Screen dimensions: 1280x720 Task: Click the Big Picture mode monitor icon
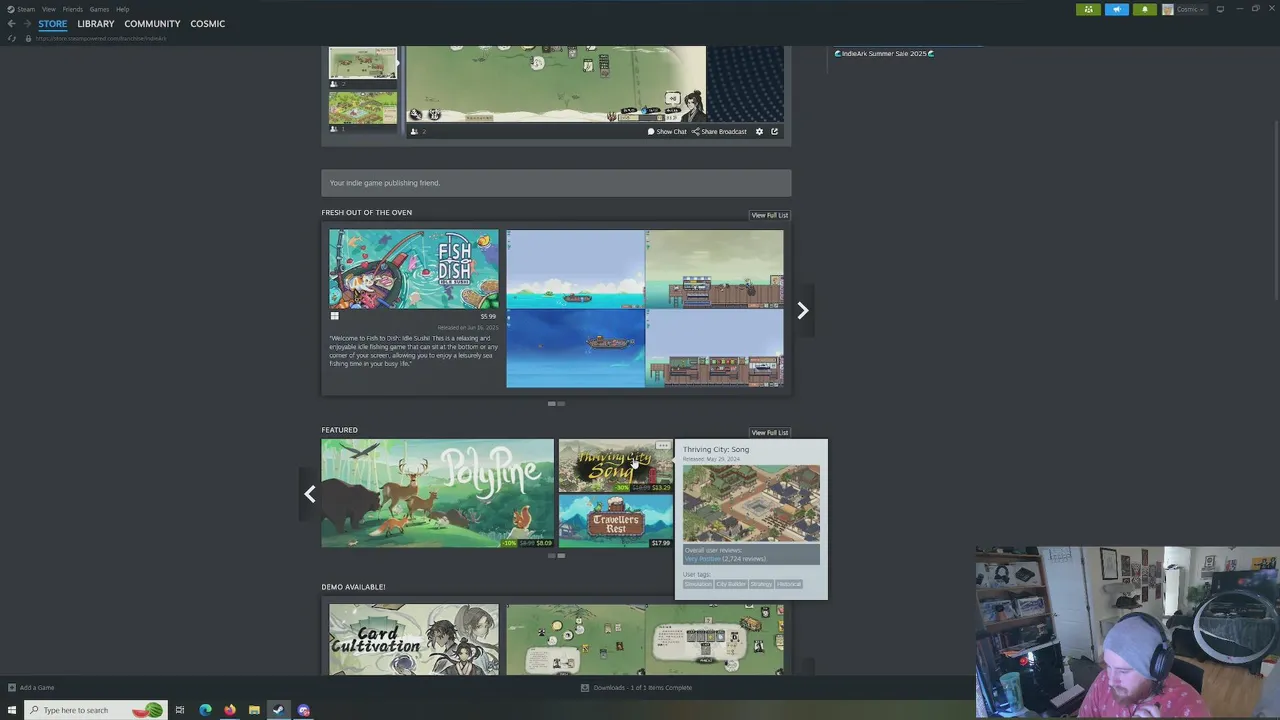1220,9
